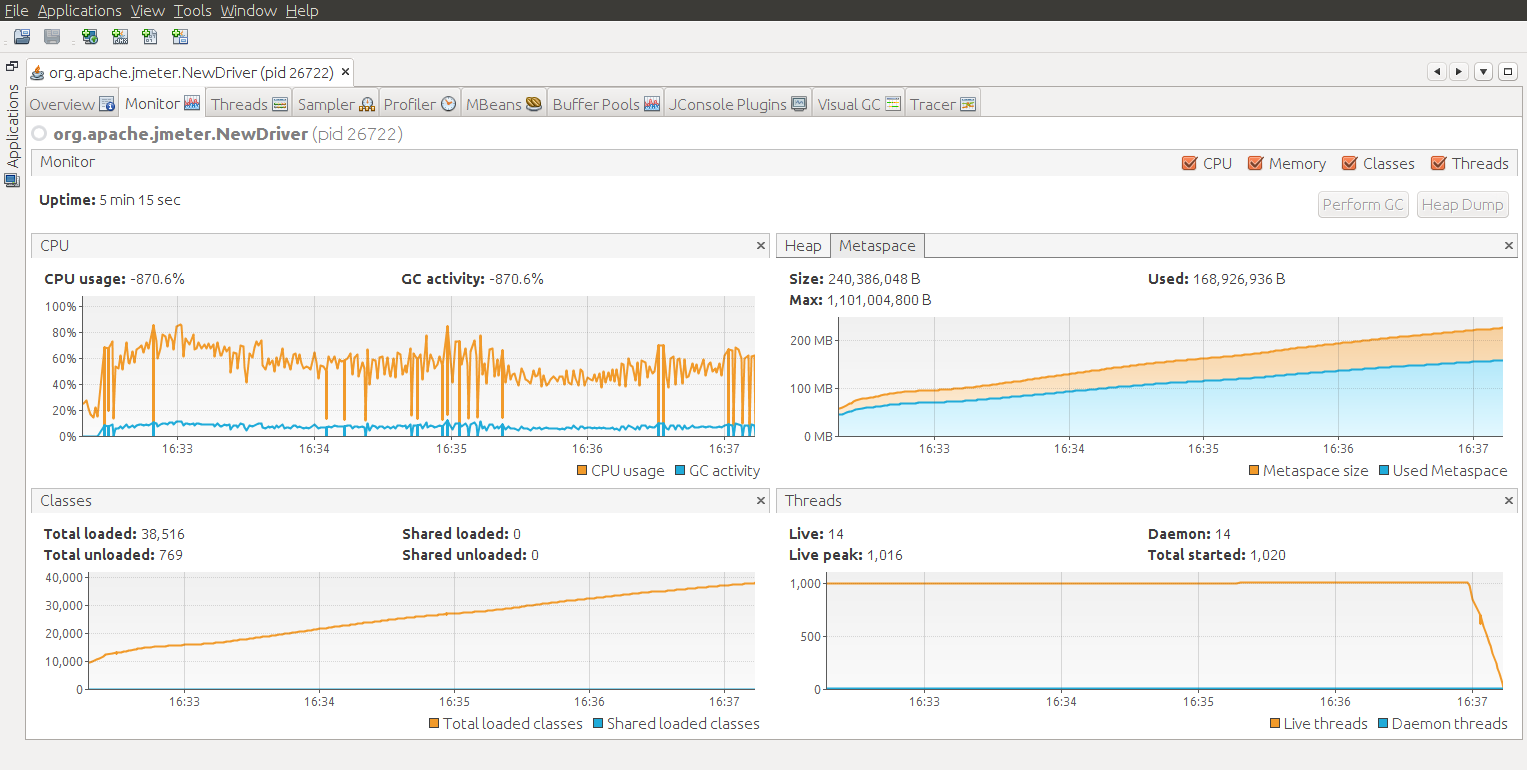Click the Add VM Coredump toolbar icon
Image resolution: width=1527 pixels, height=770 pixels.
point(150,36)
